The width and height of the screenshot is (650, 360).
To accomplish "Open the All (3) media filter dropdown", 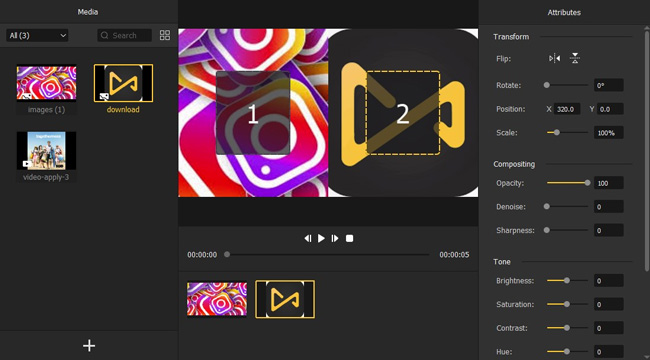I will (37, 36).
